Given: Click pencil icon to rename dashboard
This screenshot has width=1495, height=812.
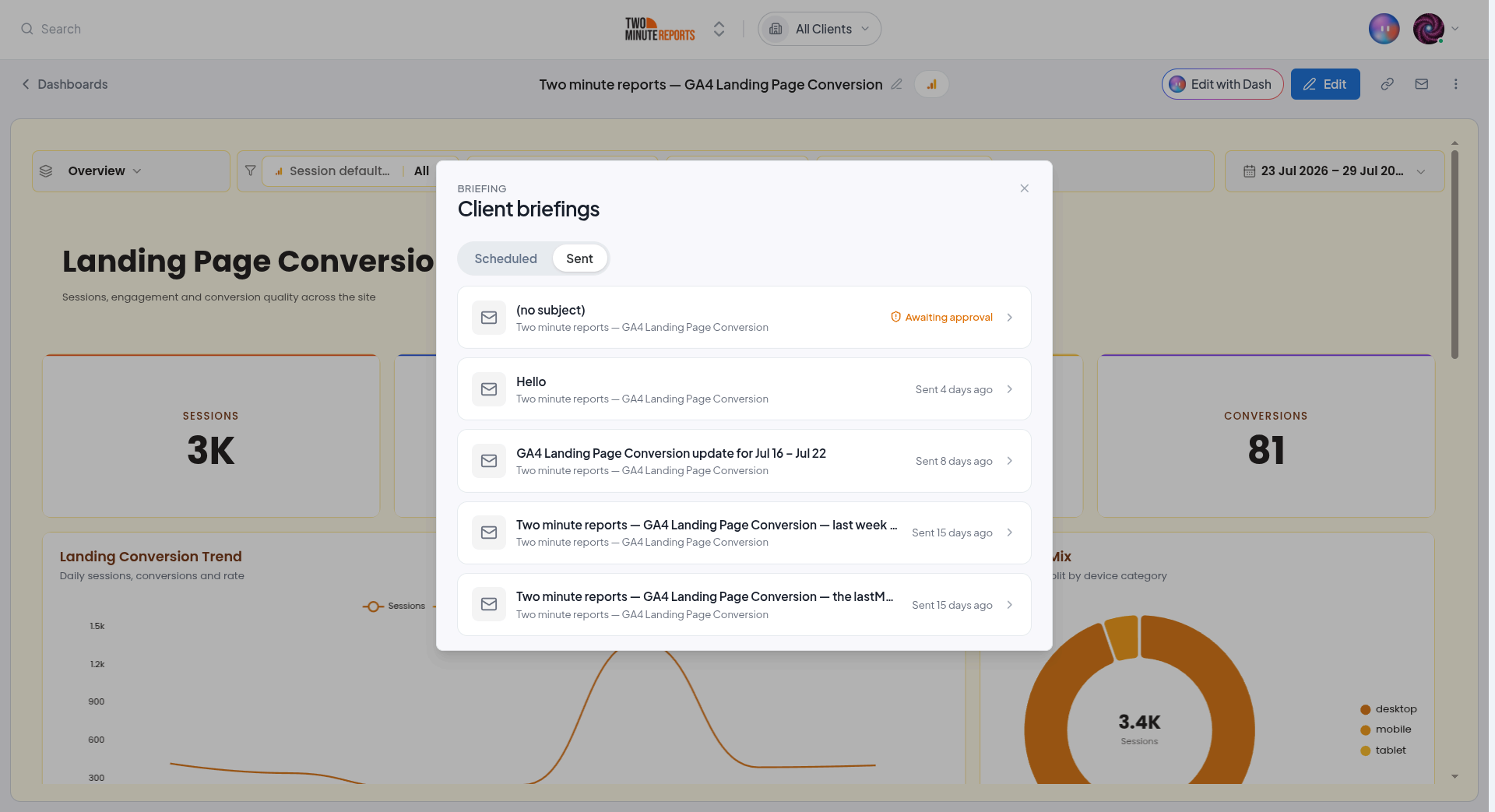Looking at the screenshot, I should pos(896,84).
